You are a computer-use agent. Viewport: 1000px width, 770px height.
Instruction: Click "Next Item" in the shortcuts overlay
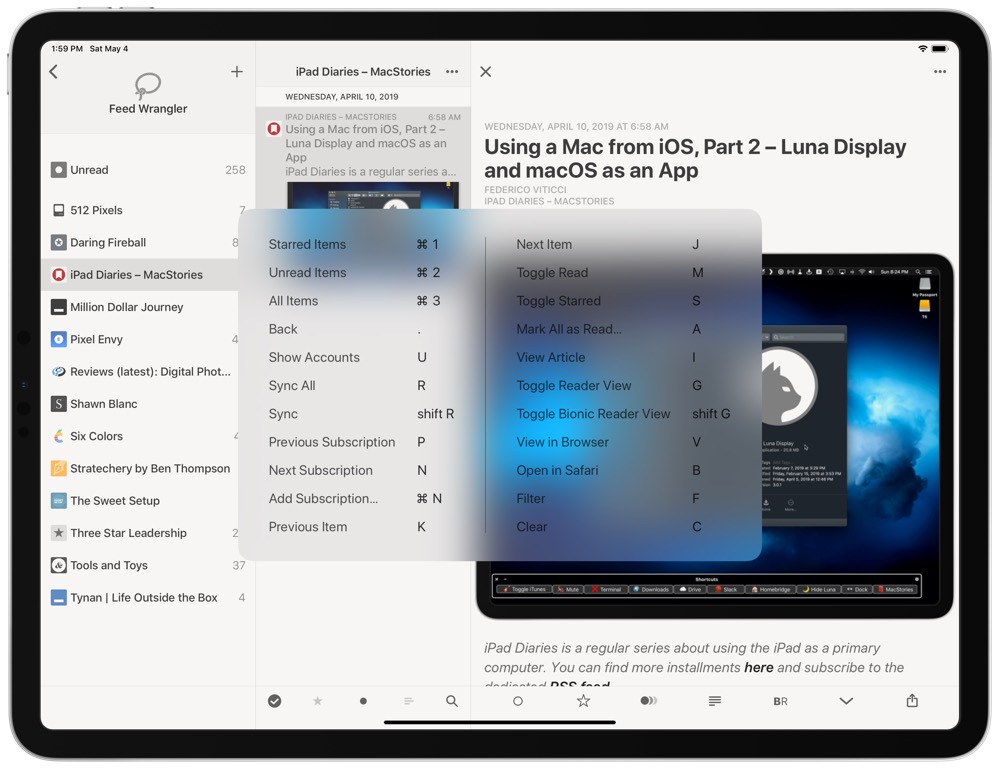[544, 244]
